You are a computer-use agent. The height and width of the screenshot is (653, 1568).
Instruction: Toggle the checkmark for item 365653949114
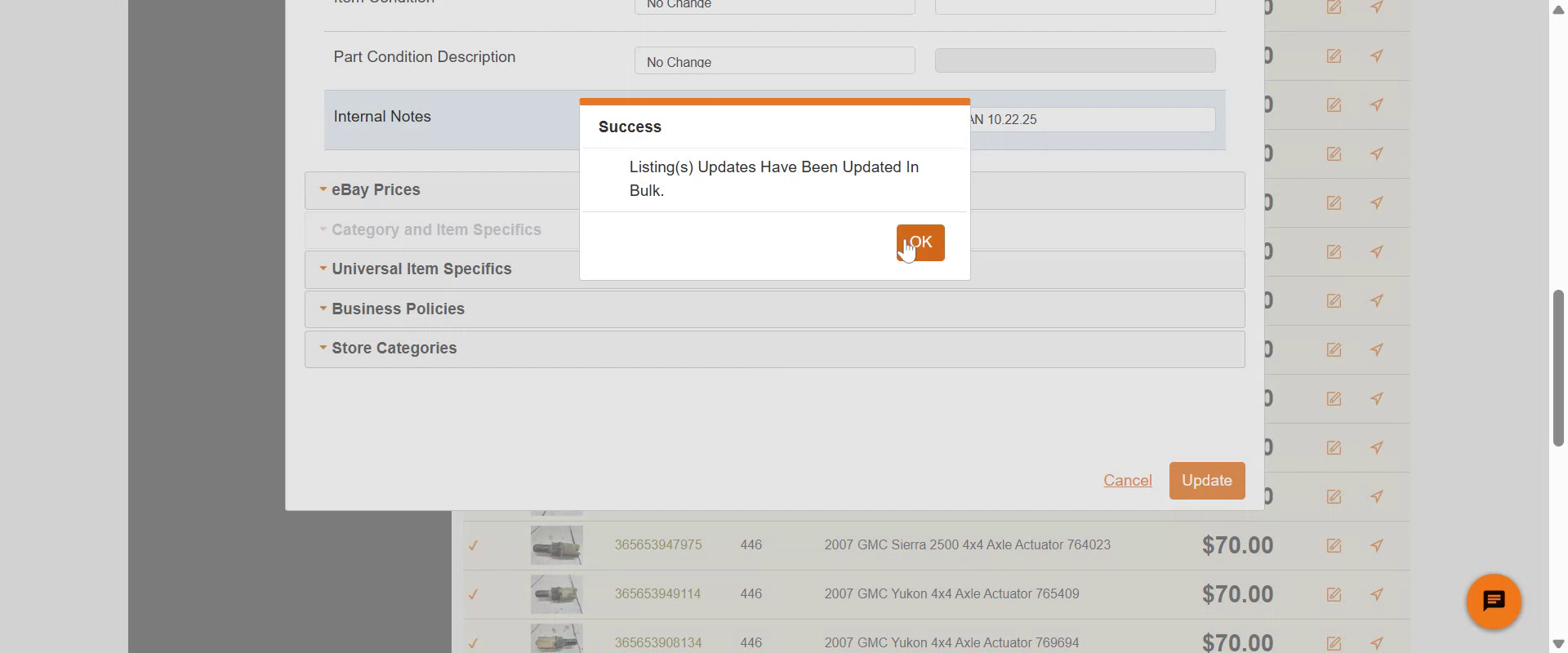pos(473,594)
